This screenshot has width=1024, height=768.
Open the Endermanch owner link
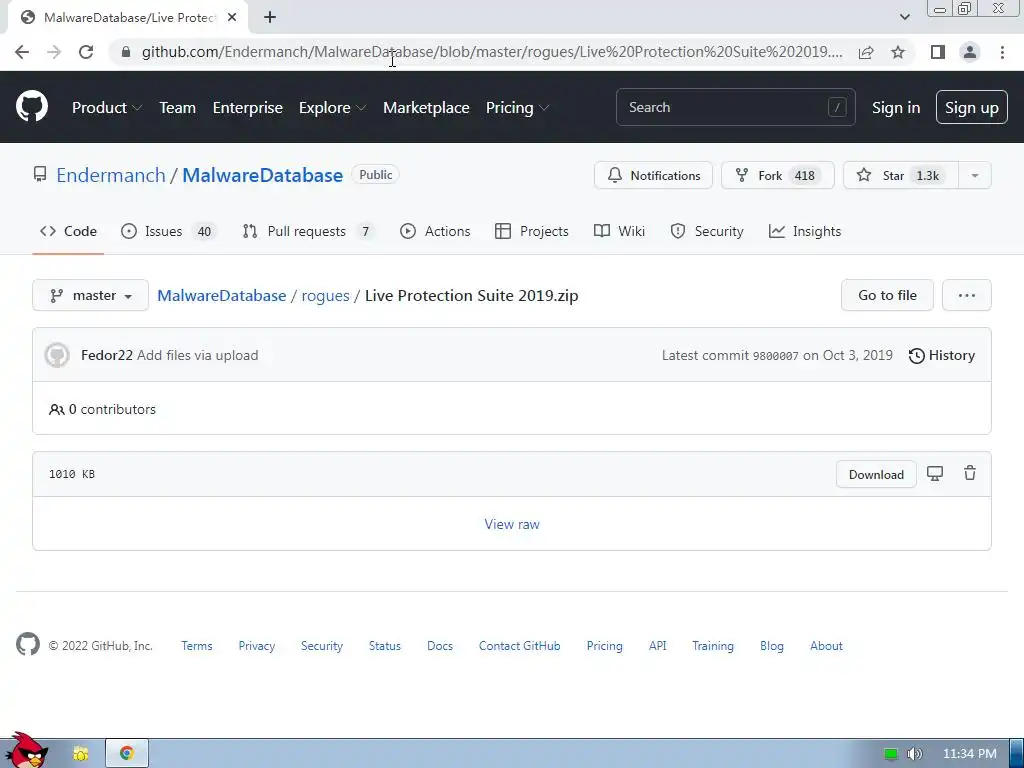coord(111,175)
